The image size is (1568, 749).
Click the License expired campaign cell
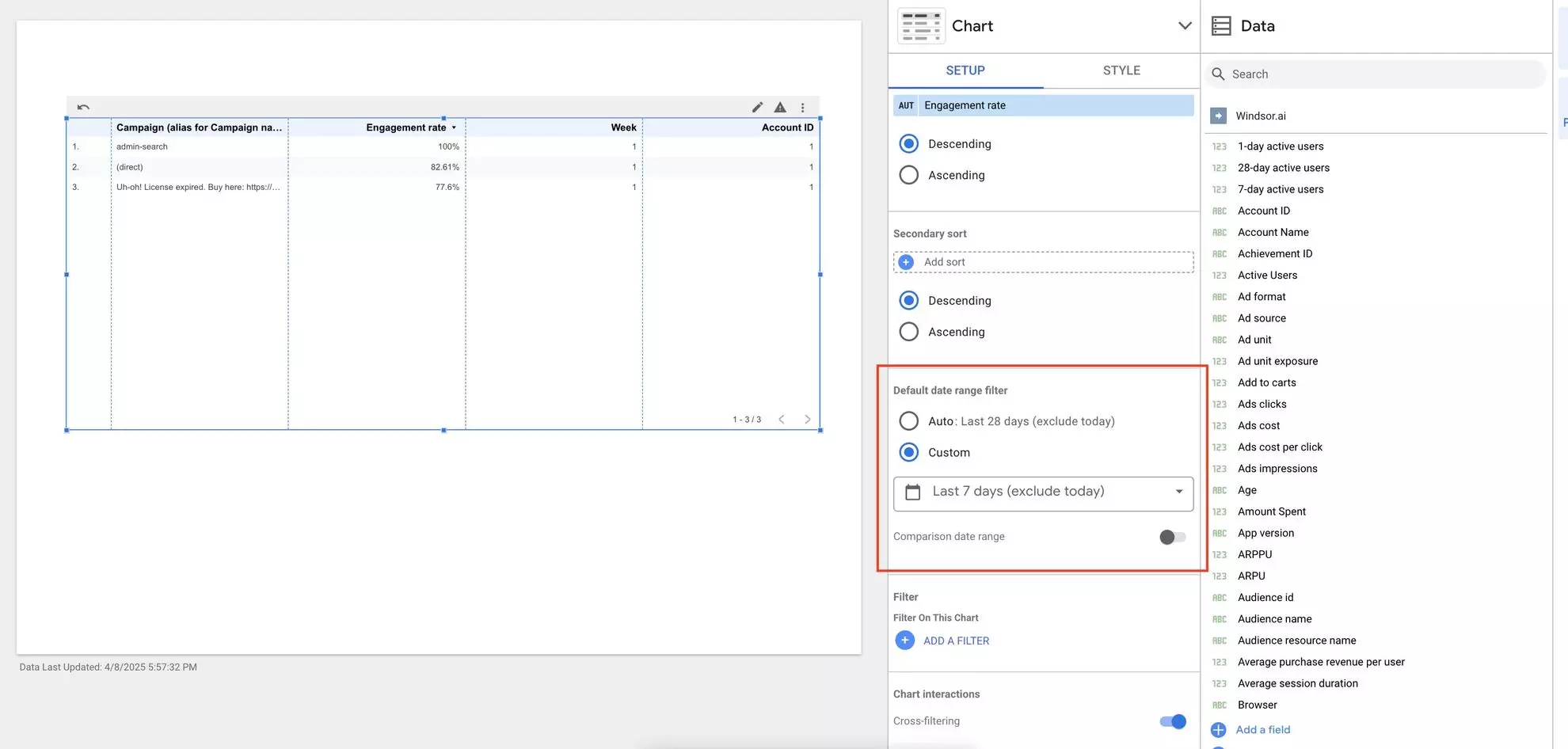point(198,187)
